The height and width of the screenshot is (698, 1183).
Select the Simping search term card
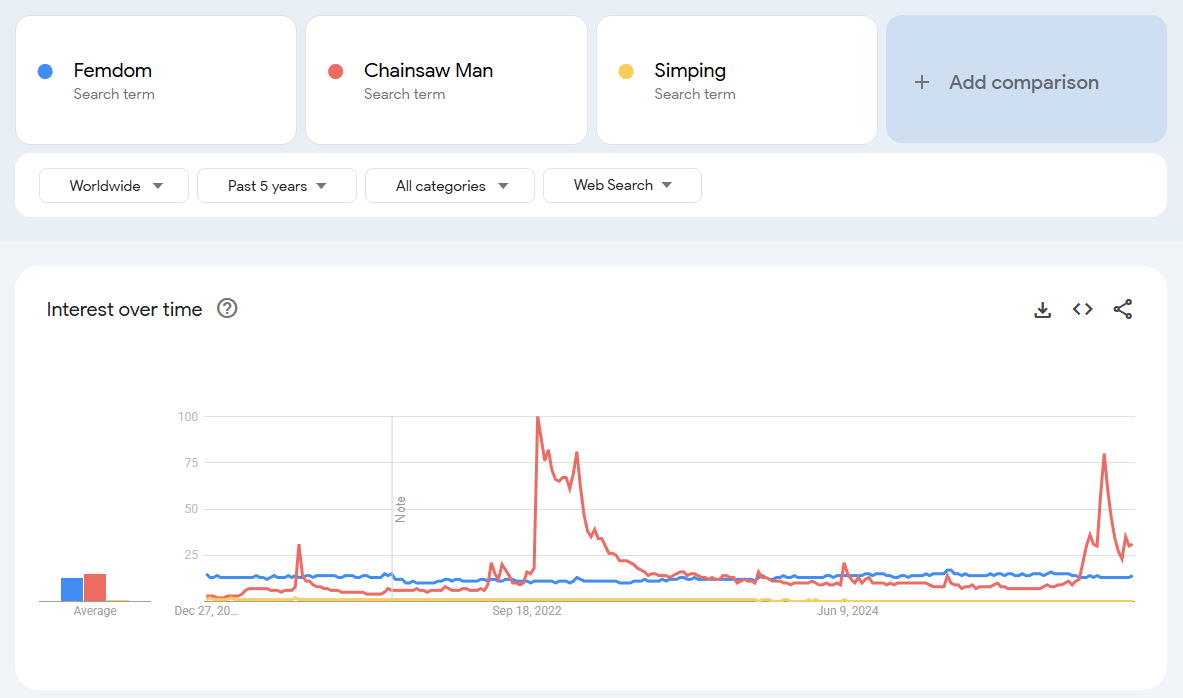(736, 80)
